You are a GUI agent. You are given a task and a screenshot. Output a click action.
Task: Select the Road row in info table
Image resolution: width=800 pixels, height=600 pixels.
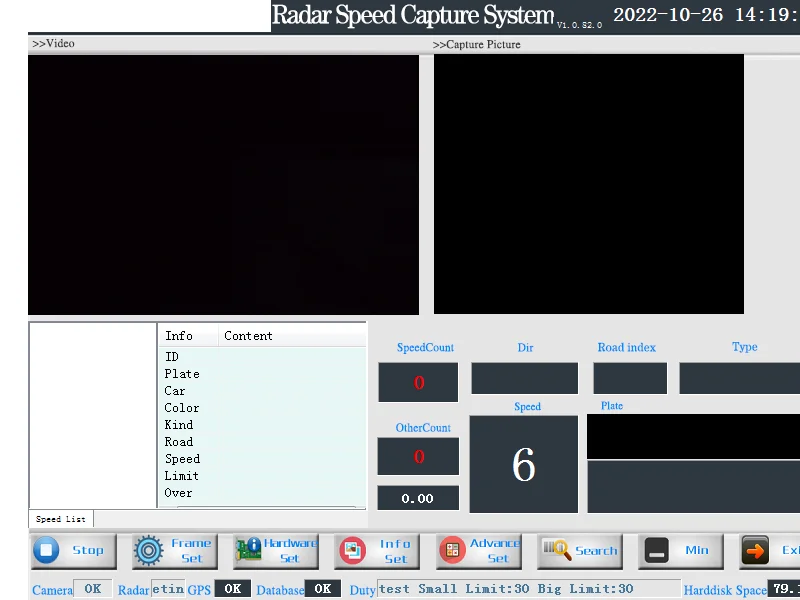point(262,442)
